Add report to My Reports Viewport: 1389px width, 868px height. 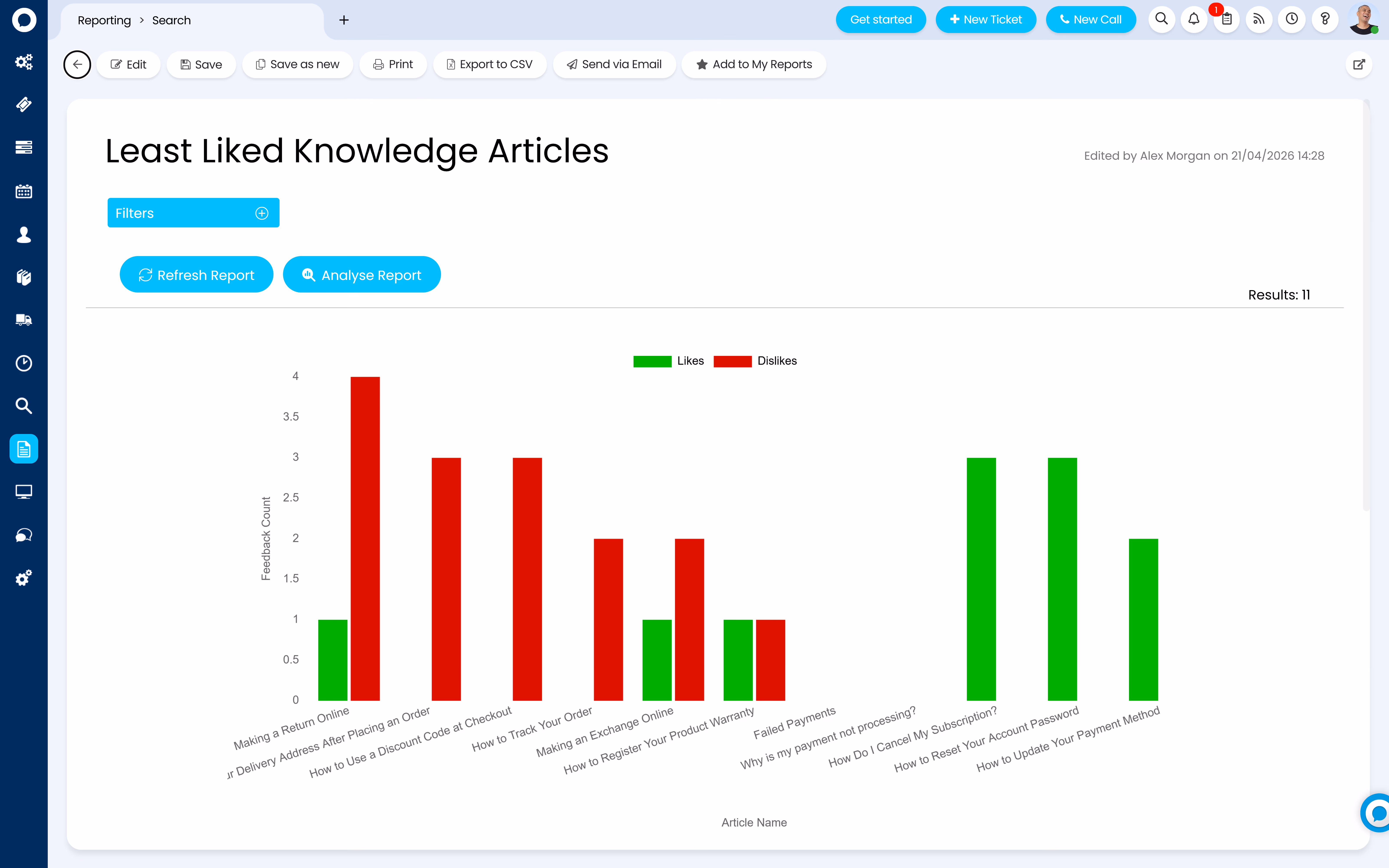pyautogui.click(x=754, y=64)
